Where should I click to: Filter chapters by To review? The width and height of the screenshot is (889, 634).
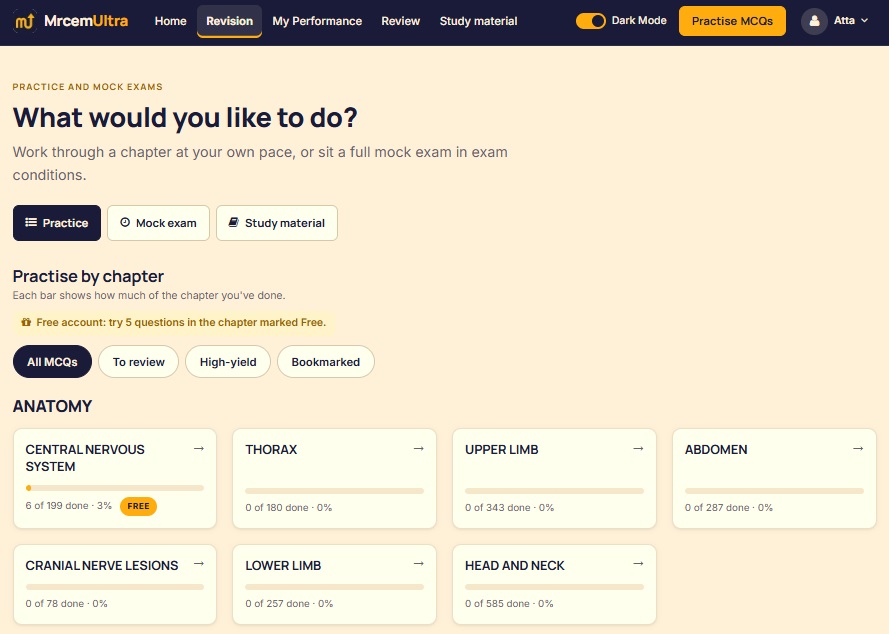point(138,362)
